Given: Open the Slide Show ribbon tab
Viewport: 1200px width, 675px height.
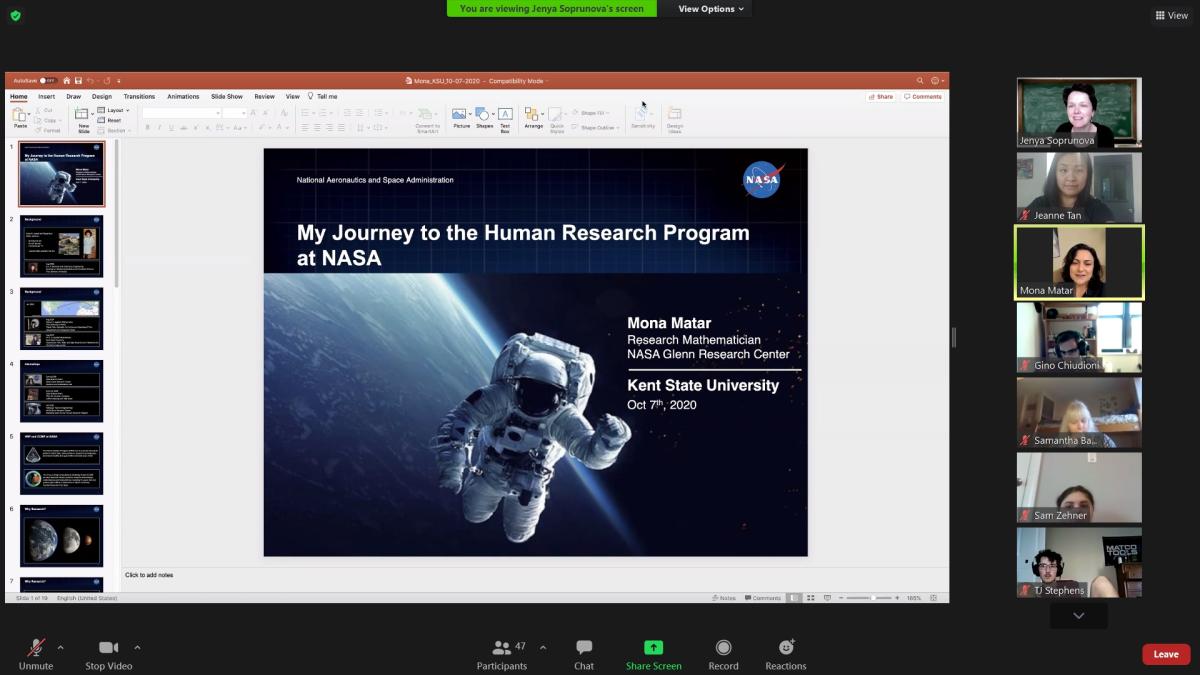Looking at the screenshot, I should pos(227,97).
